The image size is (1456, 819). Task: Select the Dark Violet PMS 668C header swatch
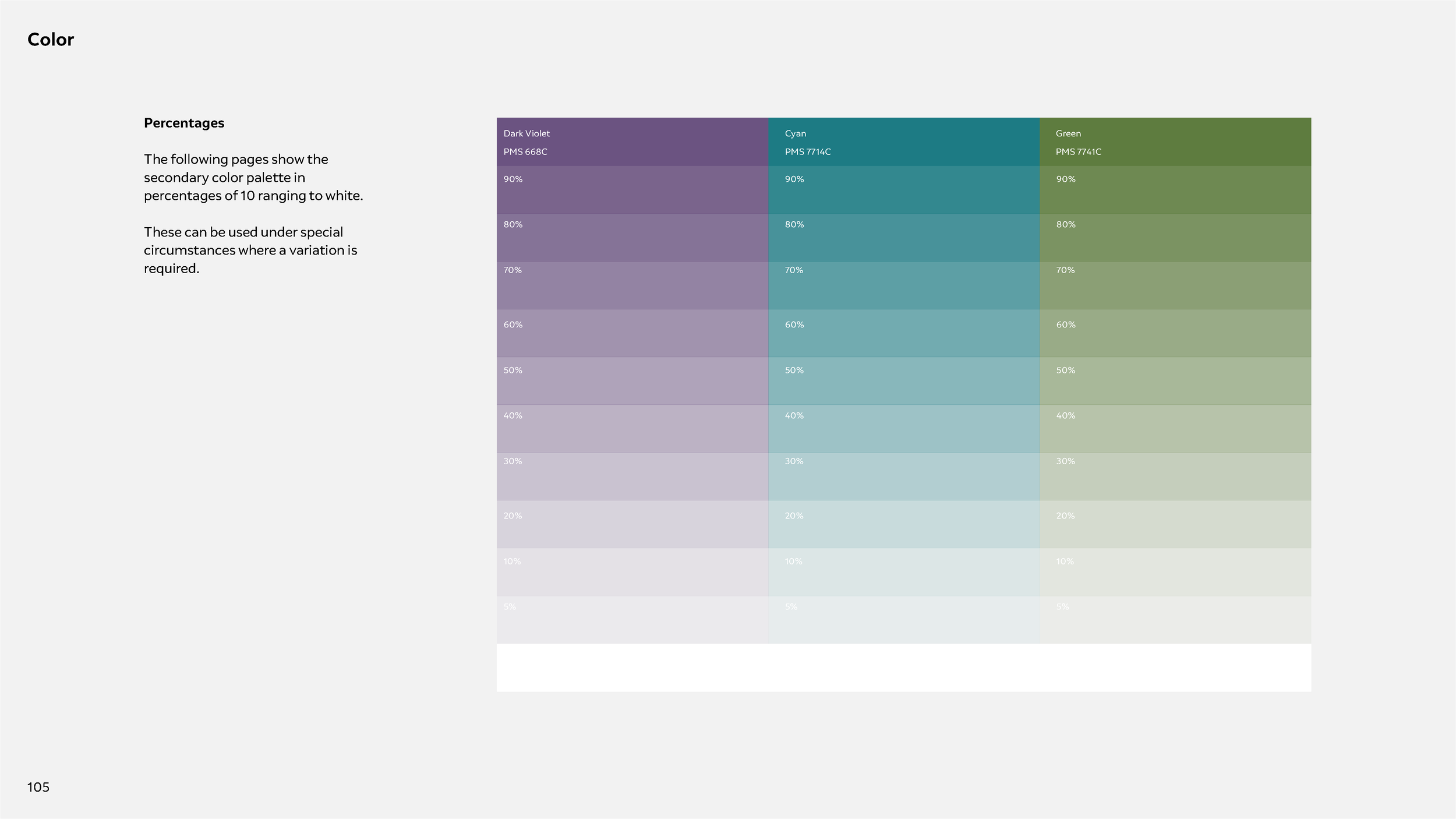coord(632,142)
